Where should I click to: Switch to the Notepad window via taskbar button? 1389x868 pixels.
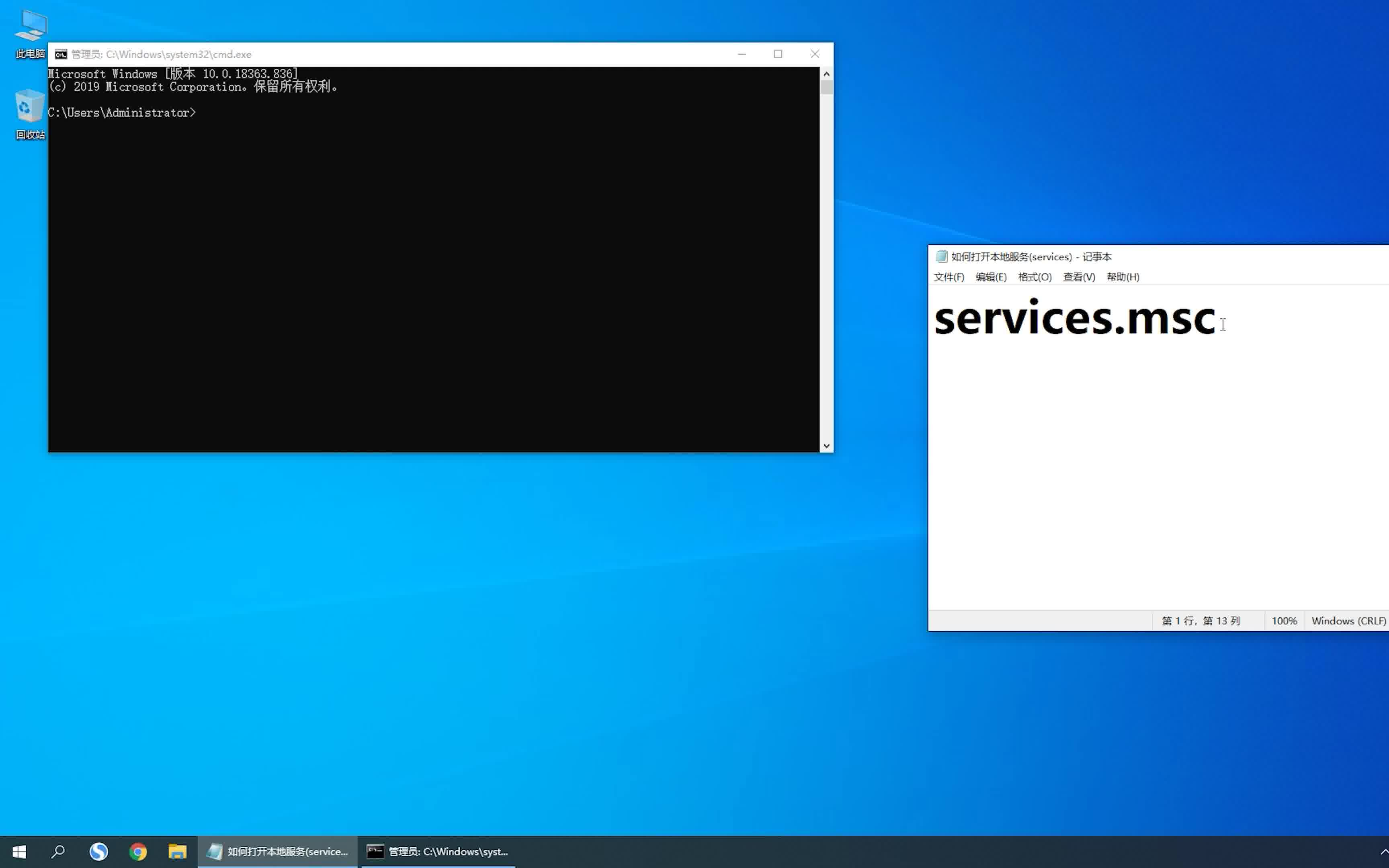279,852
